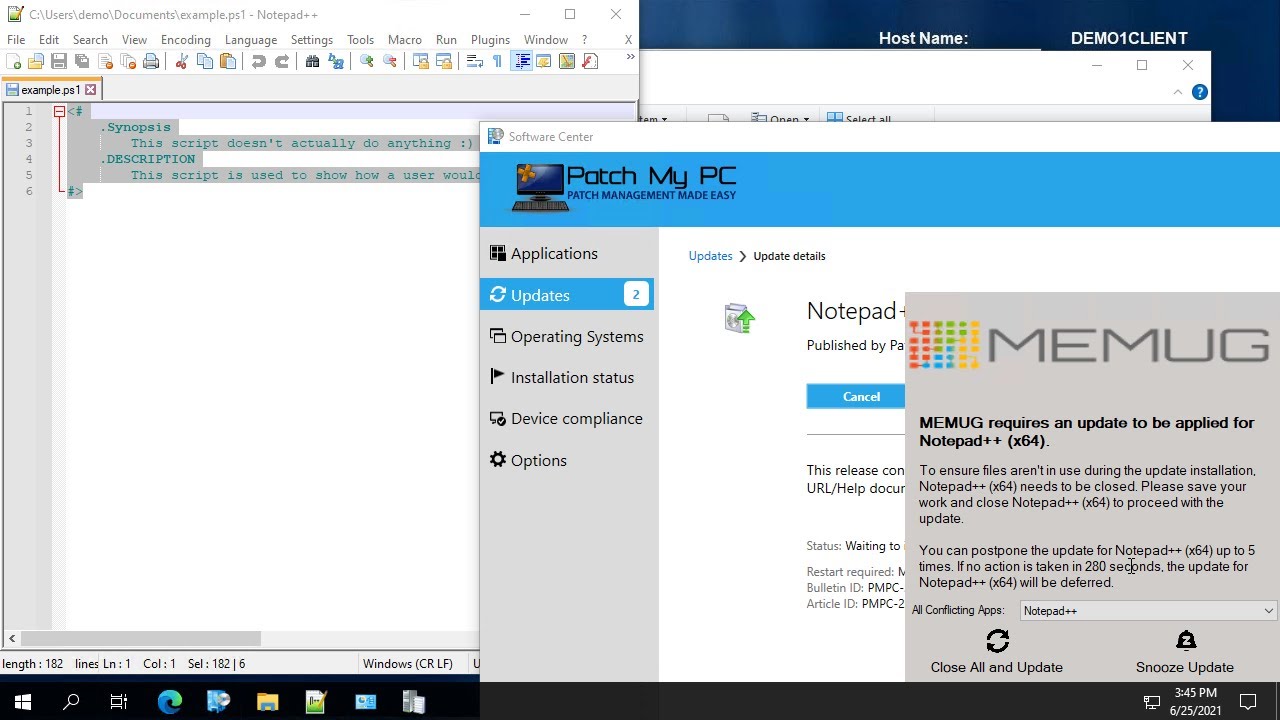Open the Plugins menu in Notepad++
The width and height of the screenshot is (1280, 720).
pos(490,40)
